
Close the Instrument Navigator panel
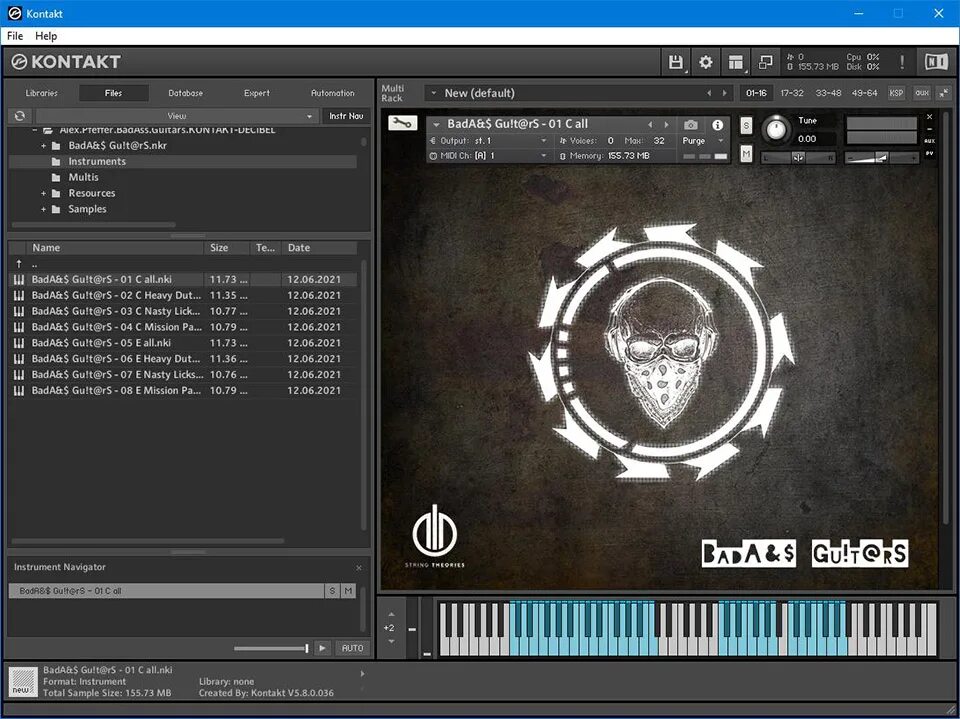tap(359, 568)
